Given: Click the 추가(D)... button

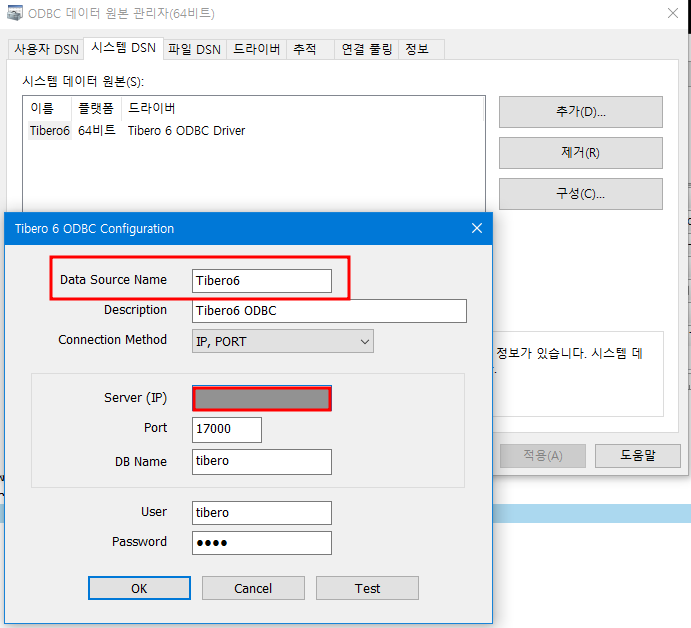Looking at the screenshot, I should (580, 112).
